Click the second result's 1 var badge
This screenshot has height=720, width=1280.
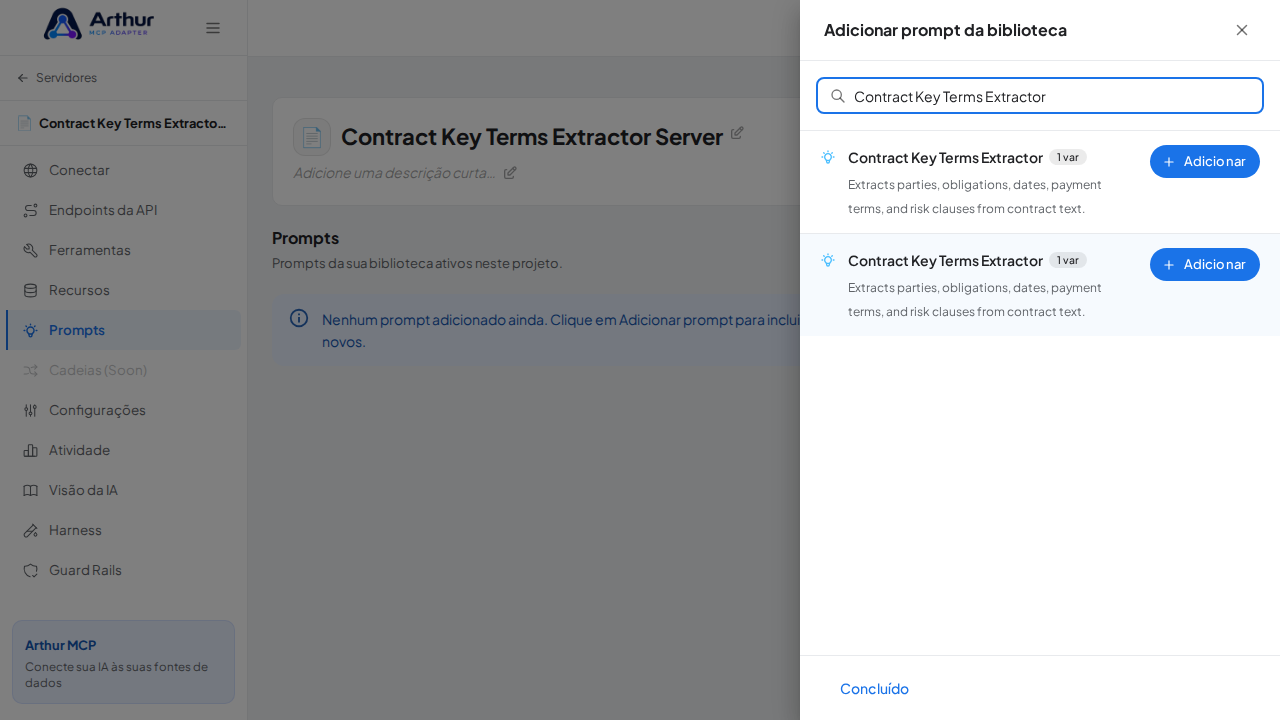tap(1068, 260)
